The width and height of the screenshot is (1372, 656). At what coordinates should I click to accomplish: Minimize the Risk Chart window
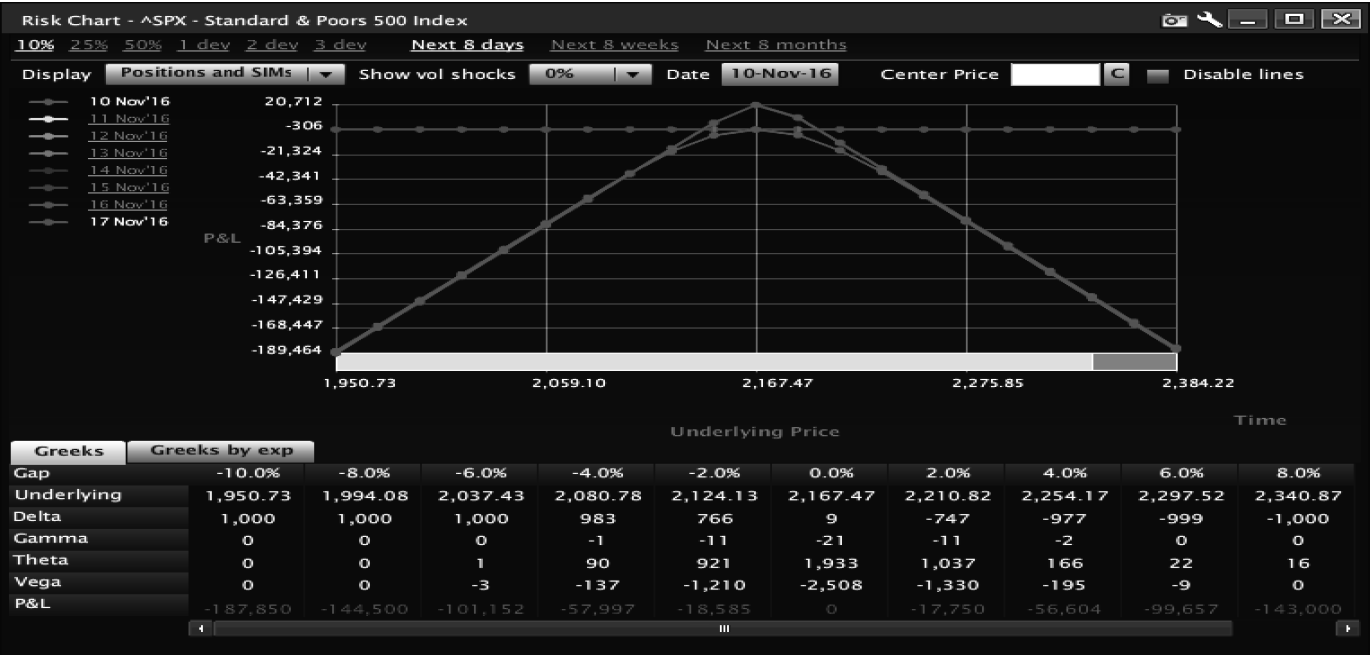point(1246,19)
